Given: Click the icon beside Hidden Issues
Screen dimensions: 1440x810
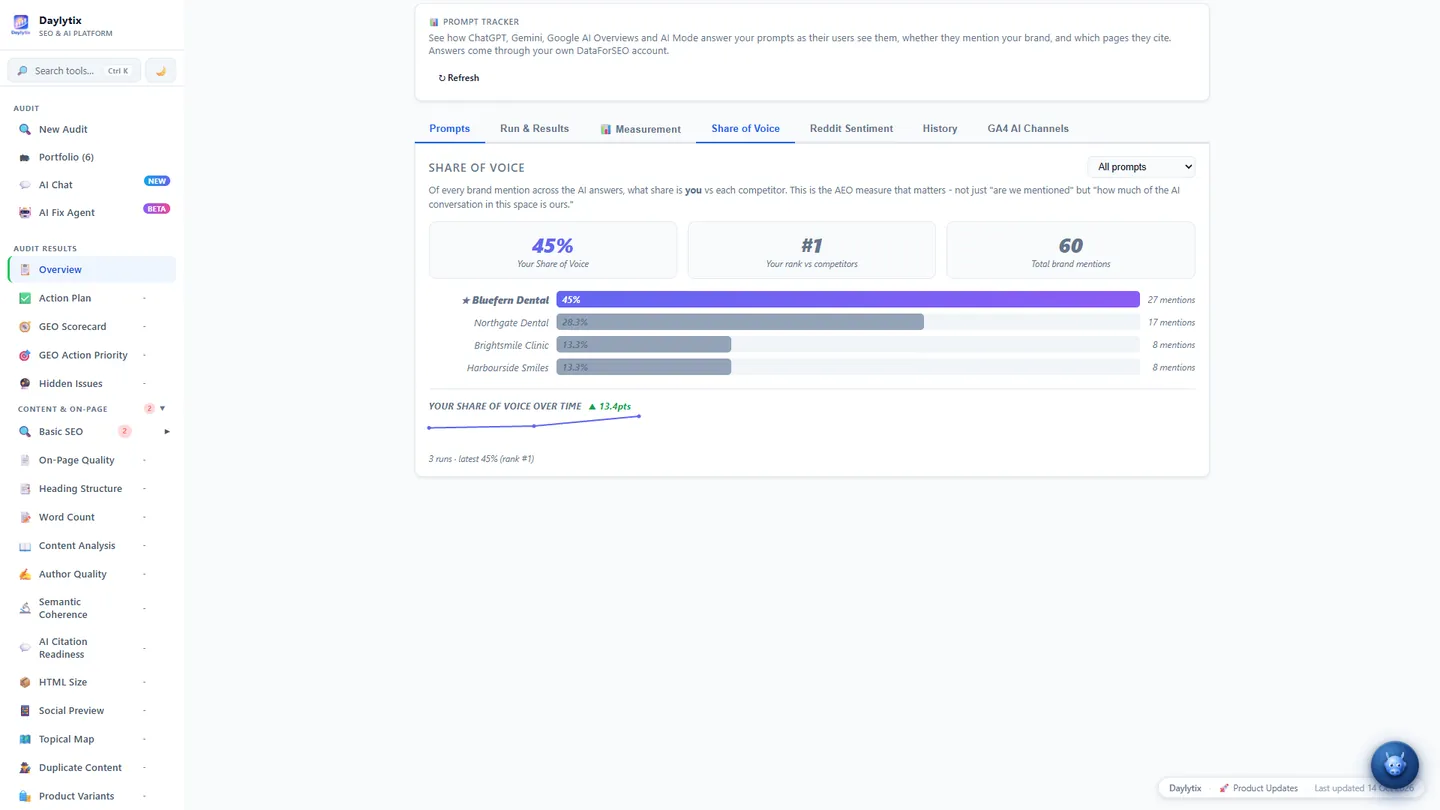Looking at the screenshot, I should pyautogui.click(x=25, y=384).
